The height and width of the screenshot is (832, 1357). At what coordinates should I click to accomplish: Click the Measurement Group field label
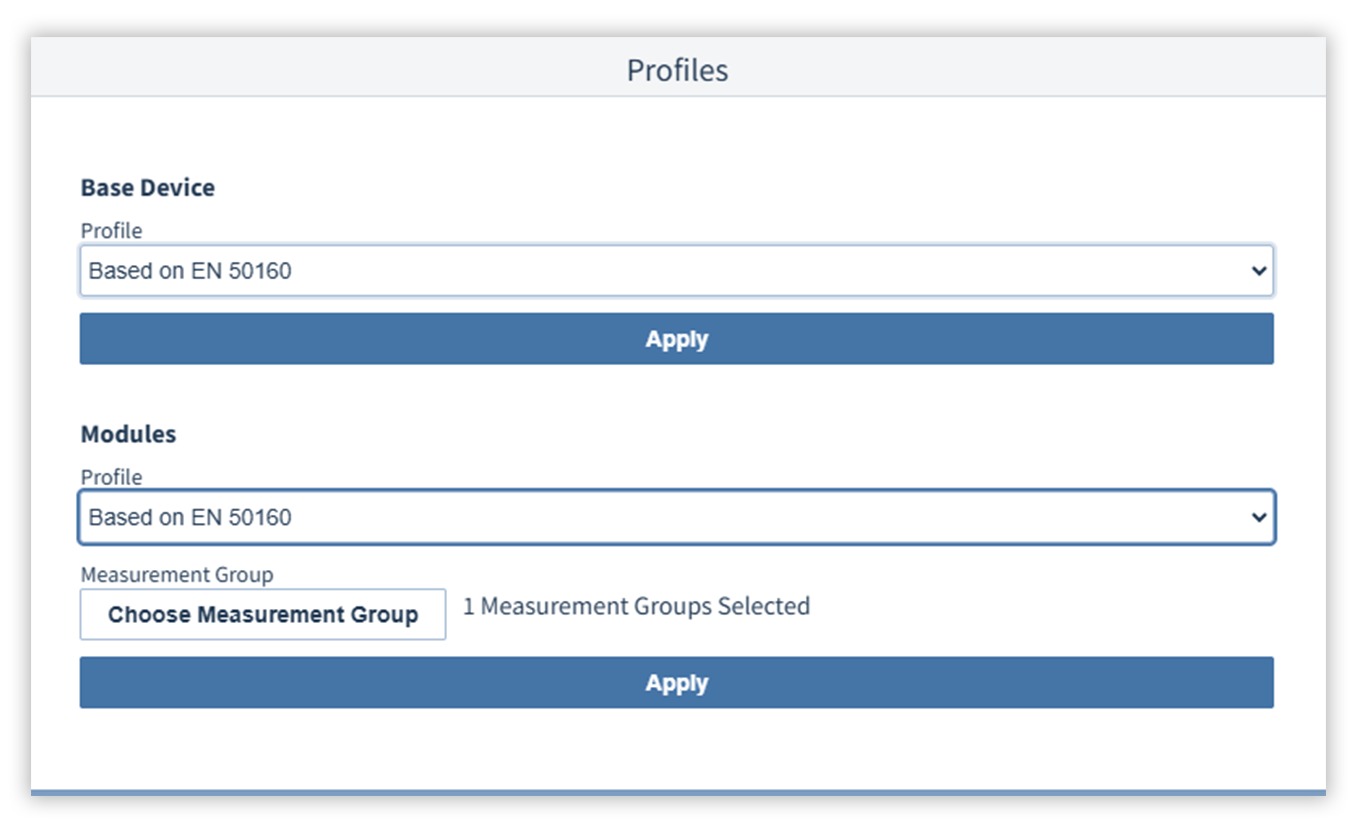point(176,575)
